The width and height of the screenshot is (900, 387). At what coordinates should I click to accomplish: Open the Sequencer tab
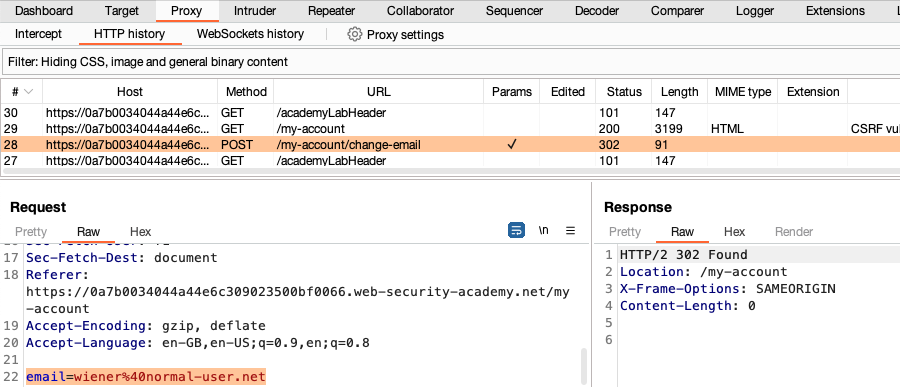point(514,10)
